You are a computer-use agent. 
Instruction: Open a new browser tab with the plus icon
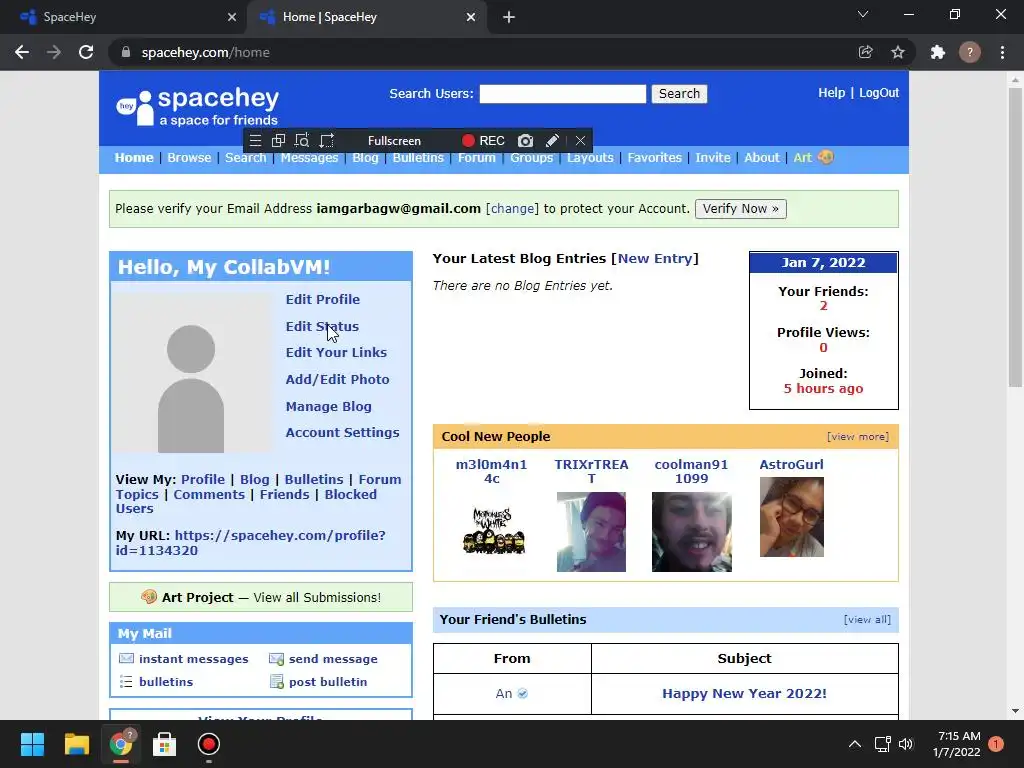pos(509,17)
